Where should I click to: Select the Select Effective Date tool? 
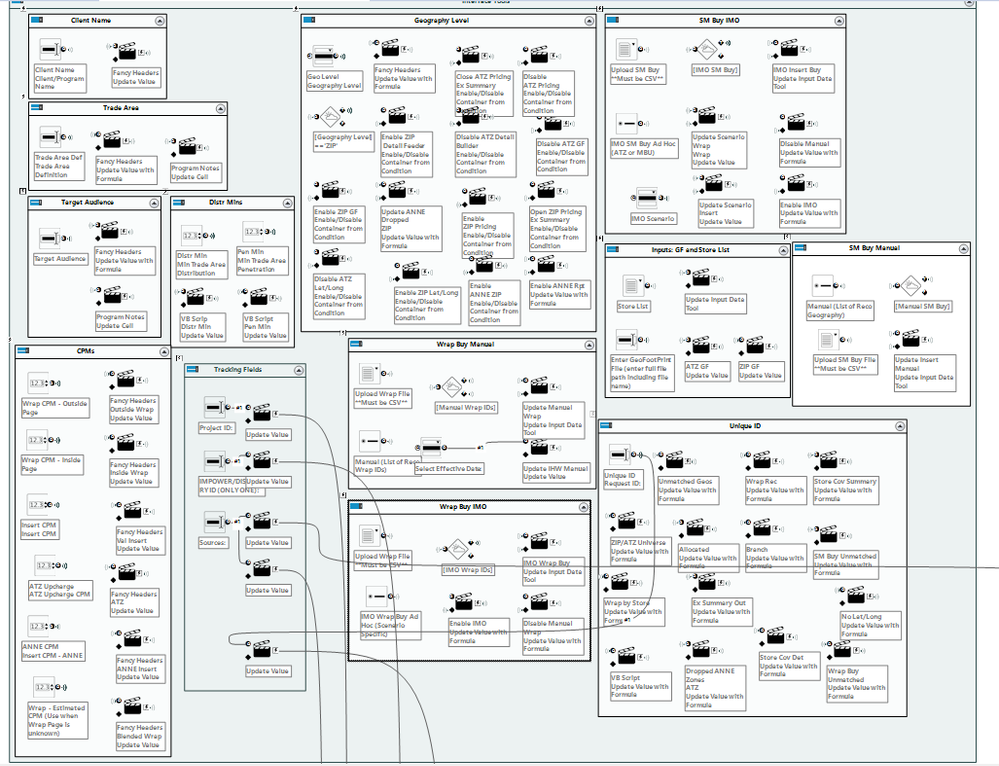click(x=431, y=447)
